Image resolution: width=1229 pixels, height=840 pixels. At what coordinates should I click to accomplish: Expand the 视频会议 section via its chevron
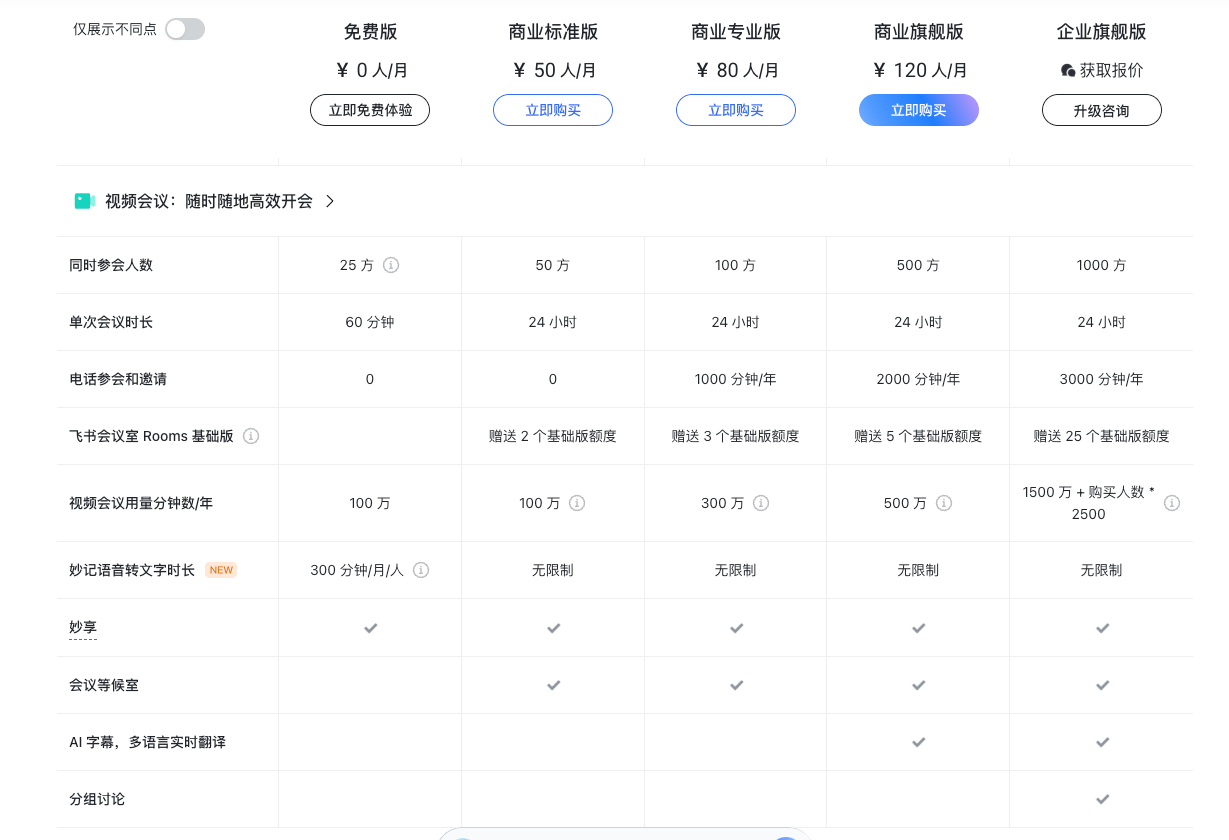(330, 201)
